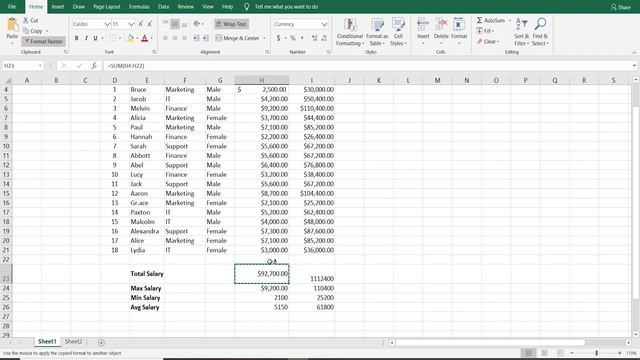640x360 pixels.
Task: Click the Share button
Action: click(620, 7)
